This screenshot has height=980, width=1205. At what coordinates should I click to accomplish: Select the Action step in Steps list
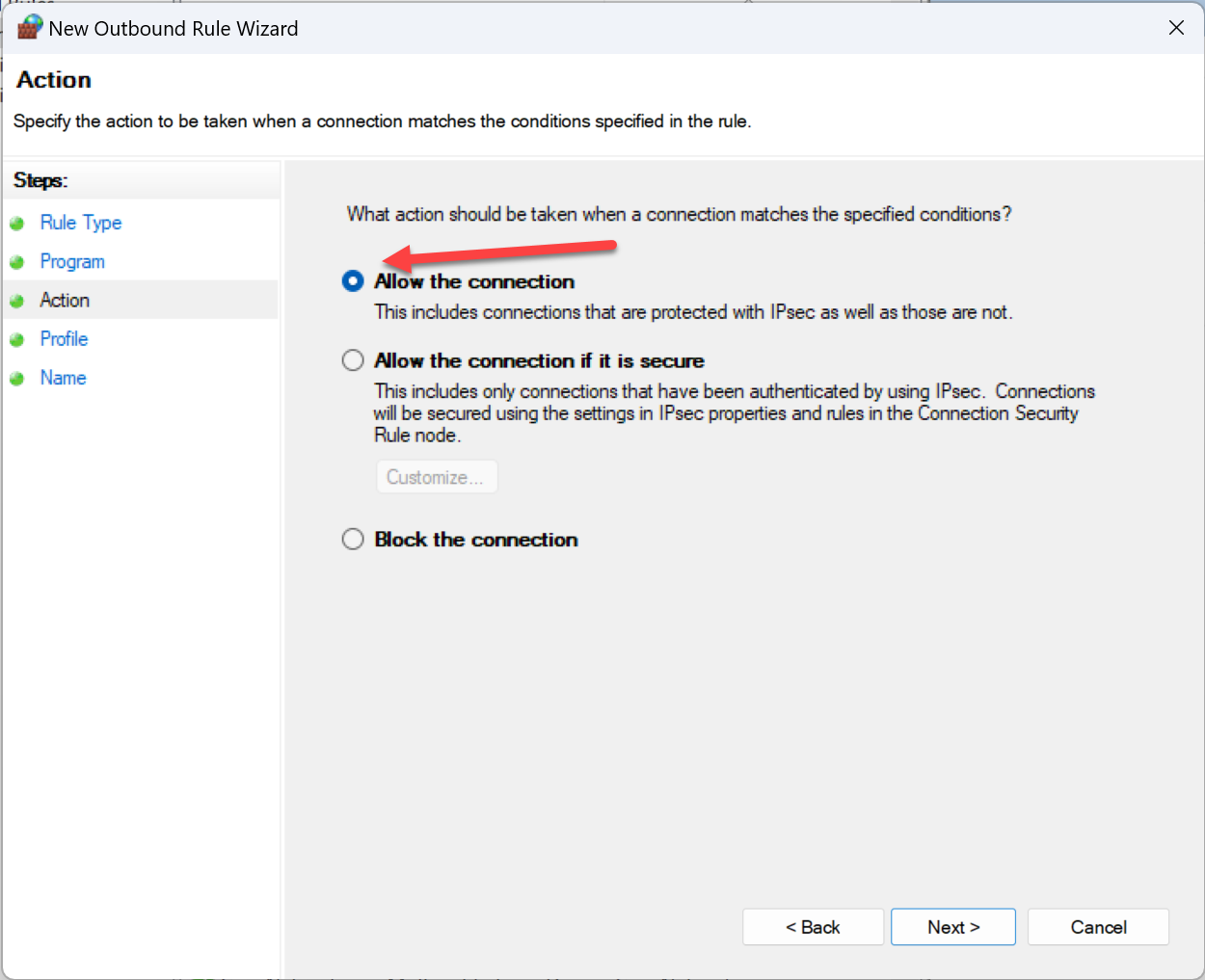click(65, 301)
